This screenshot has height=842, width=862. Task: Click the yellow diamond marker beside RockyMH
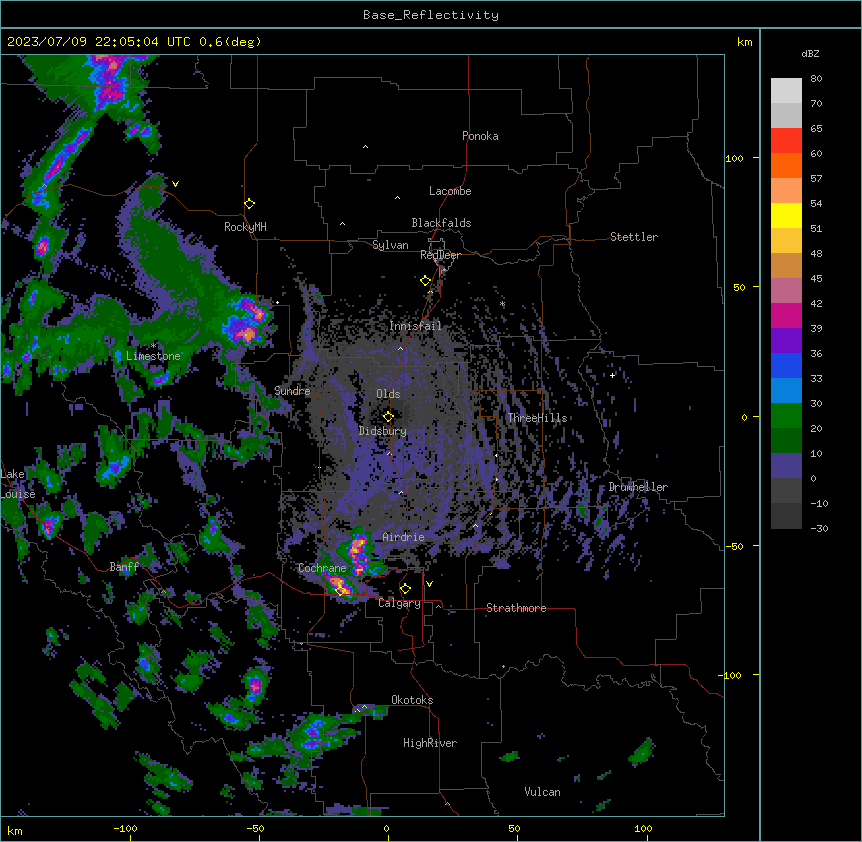pos(249,204)
